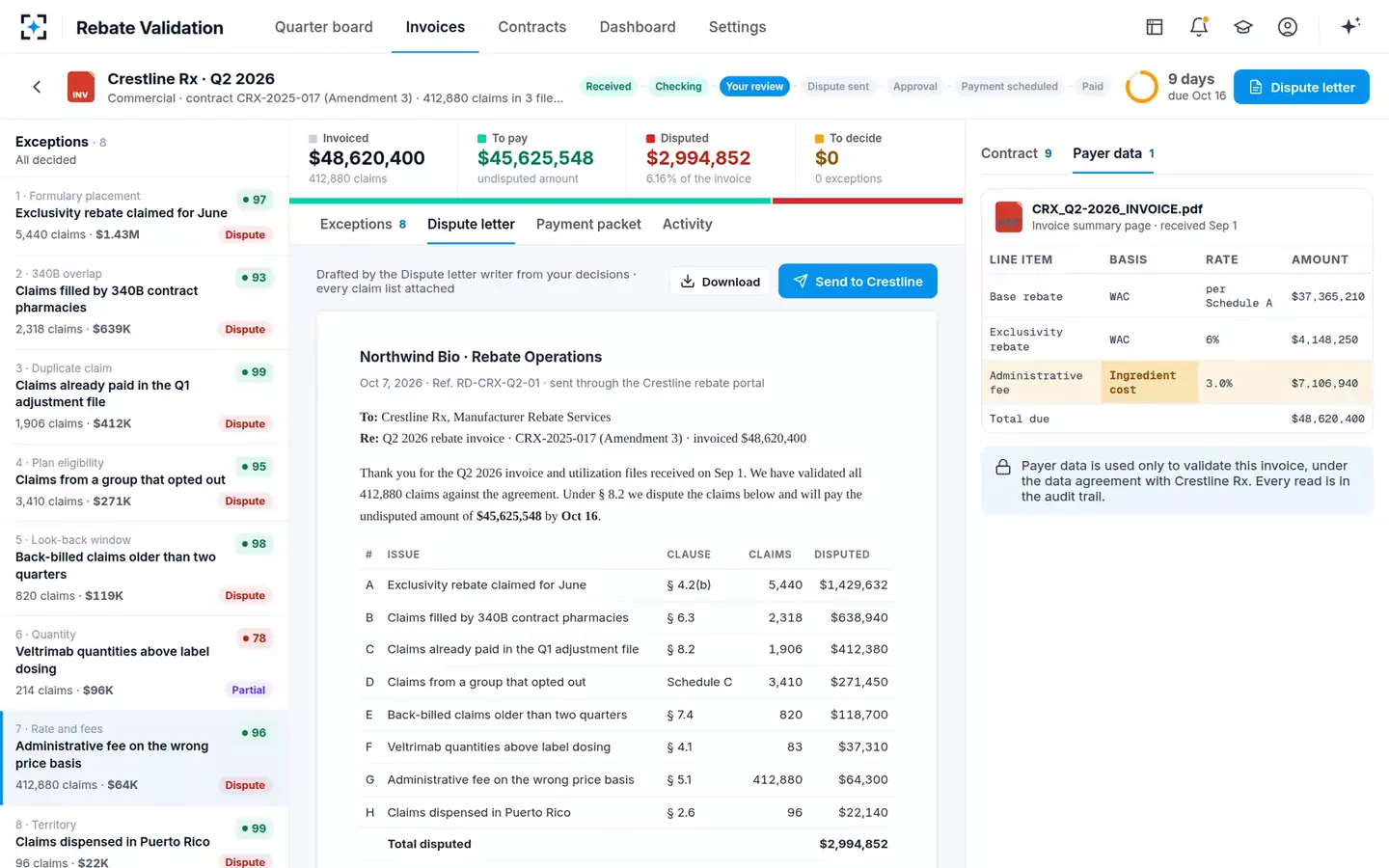Open the Payment packet tab
Viewport: 1389px width, 868px height.
point(588,224)
